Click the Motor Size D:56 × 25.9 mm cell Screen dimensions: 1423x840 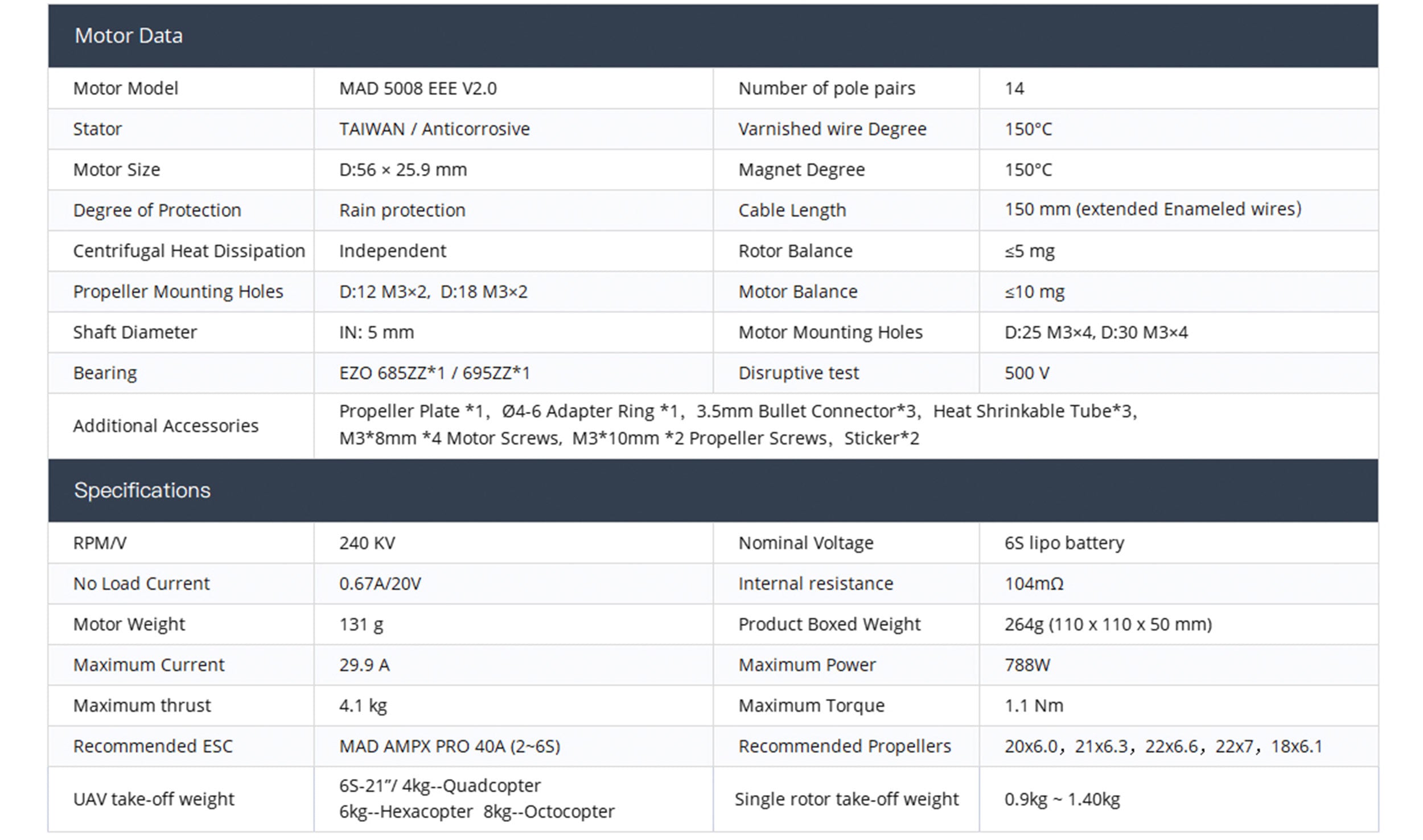pos(403,170)
